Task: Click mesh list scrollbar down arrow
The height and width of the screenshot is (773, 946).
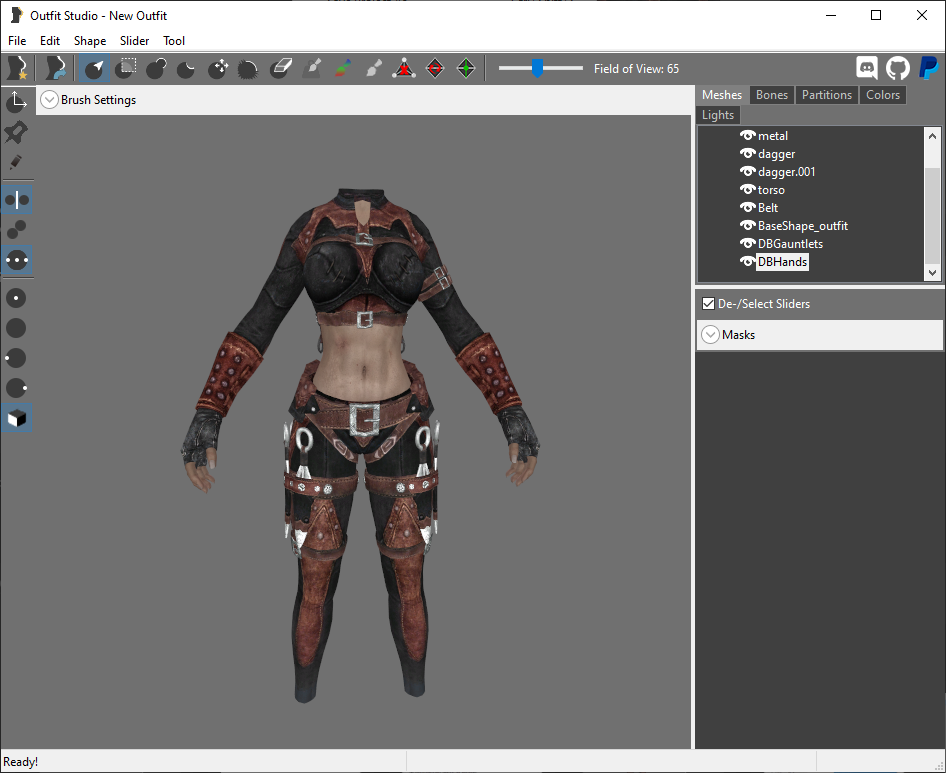Action: coord(932,272)
